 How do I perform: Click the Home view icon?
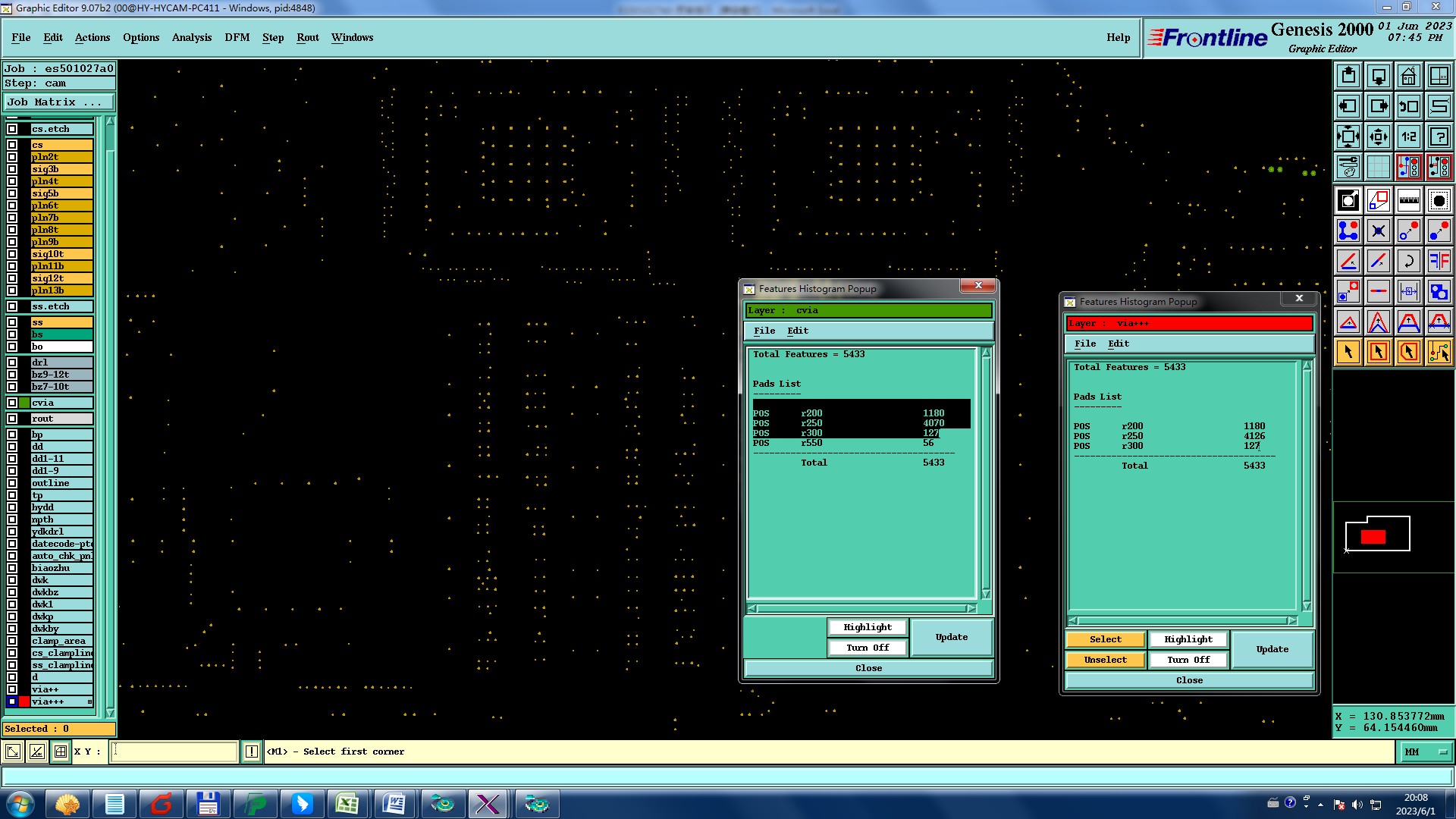(x=1408, y=76)
